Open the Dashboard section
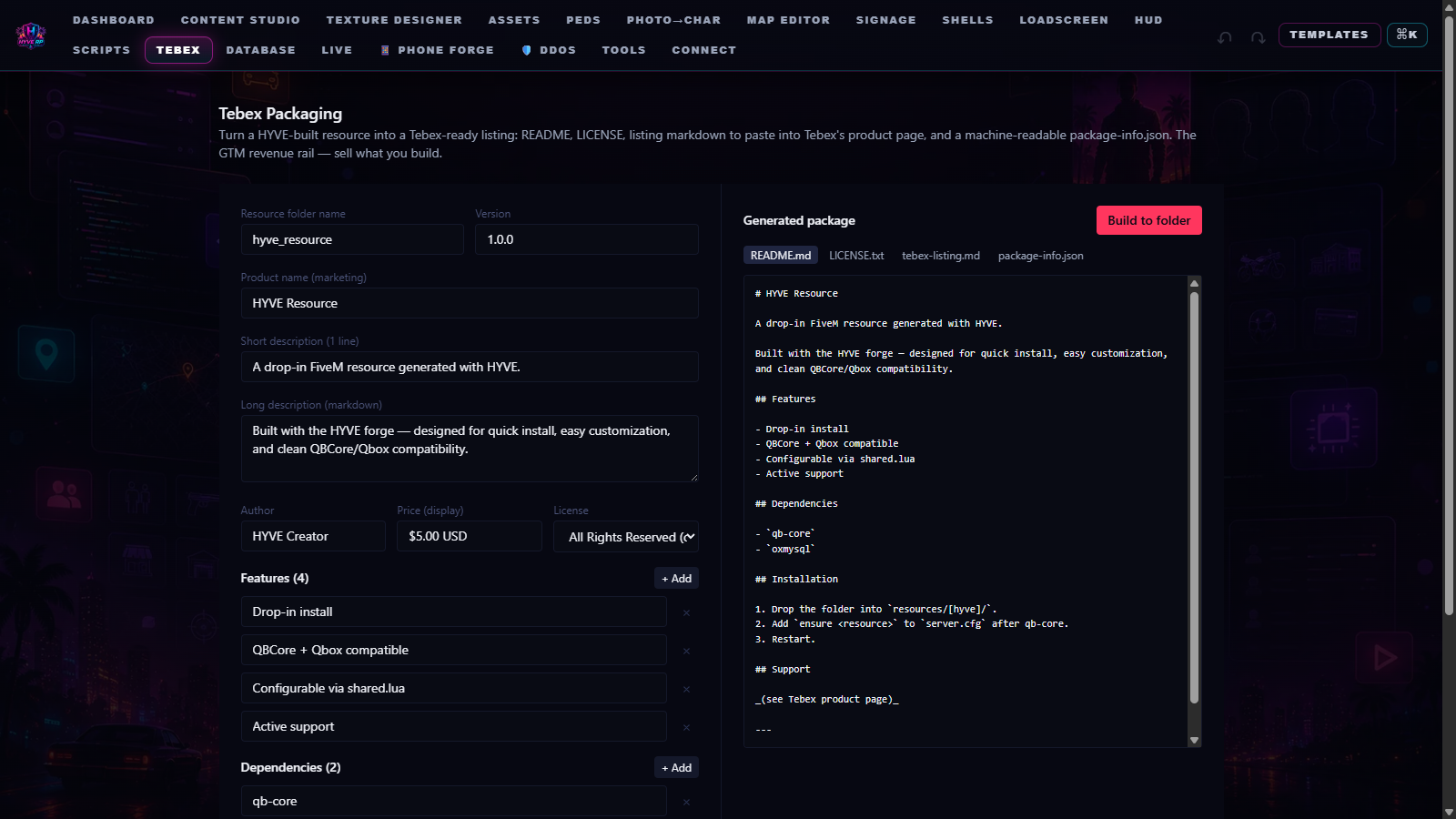 (114, 20)
